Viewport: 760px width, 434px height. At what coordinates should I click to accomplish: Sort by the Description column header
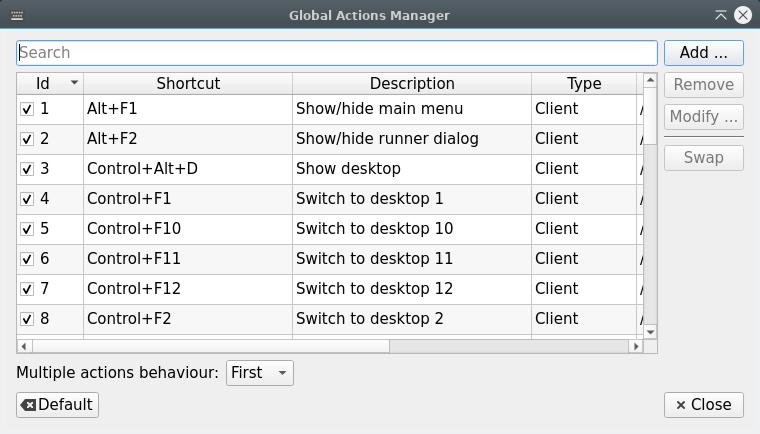tap(412, 83)
